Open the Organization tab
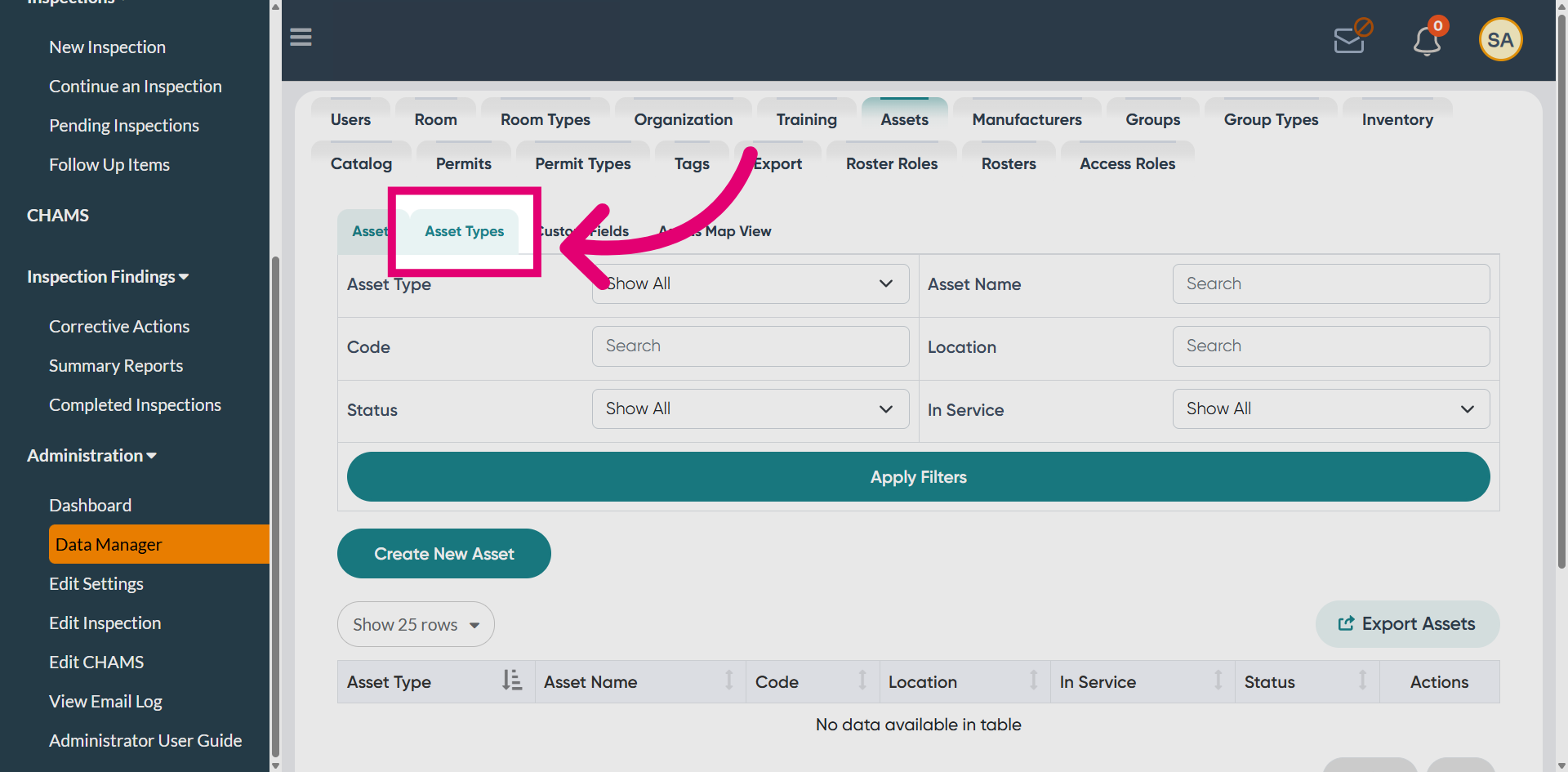 point(684,119)
